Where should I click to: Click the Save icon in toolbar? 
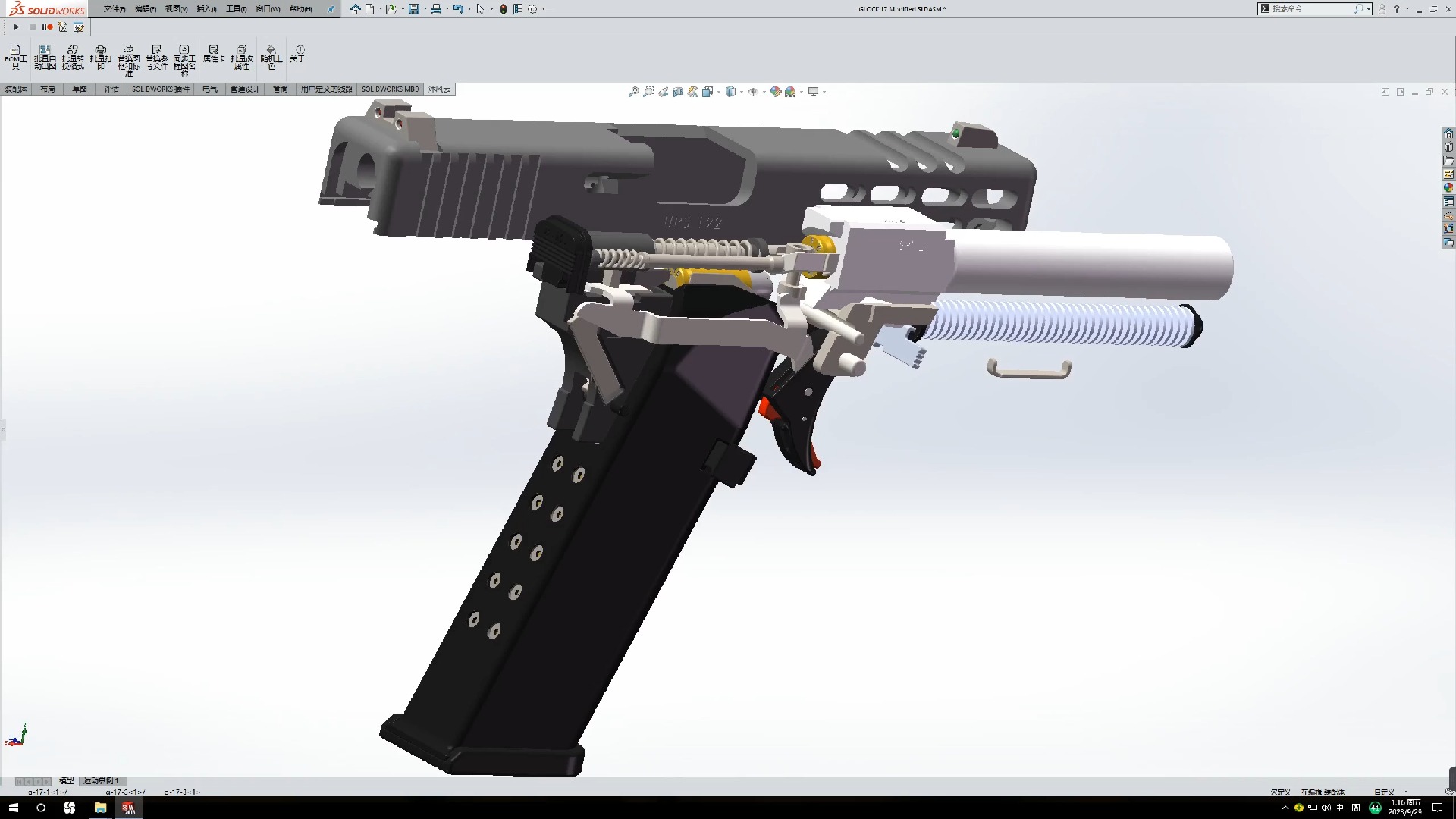point(413,9)
